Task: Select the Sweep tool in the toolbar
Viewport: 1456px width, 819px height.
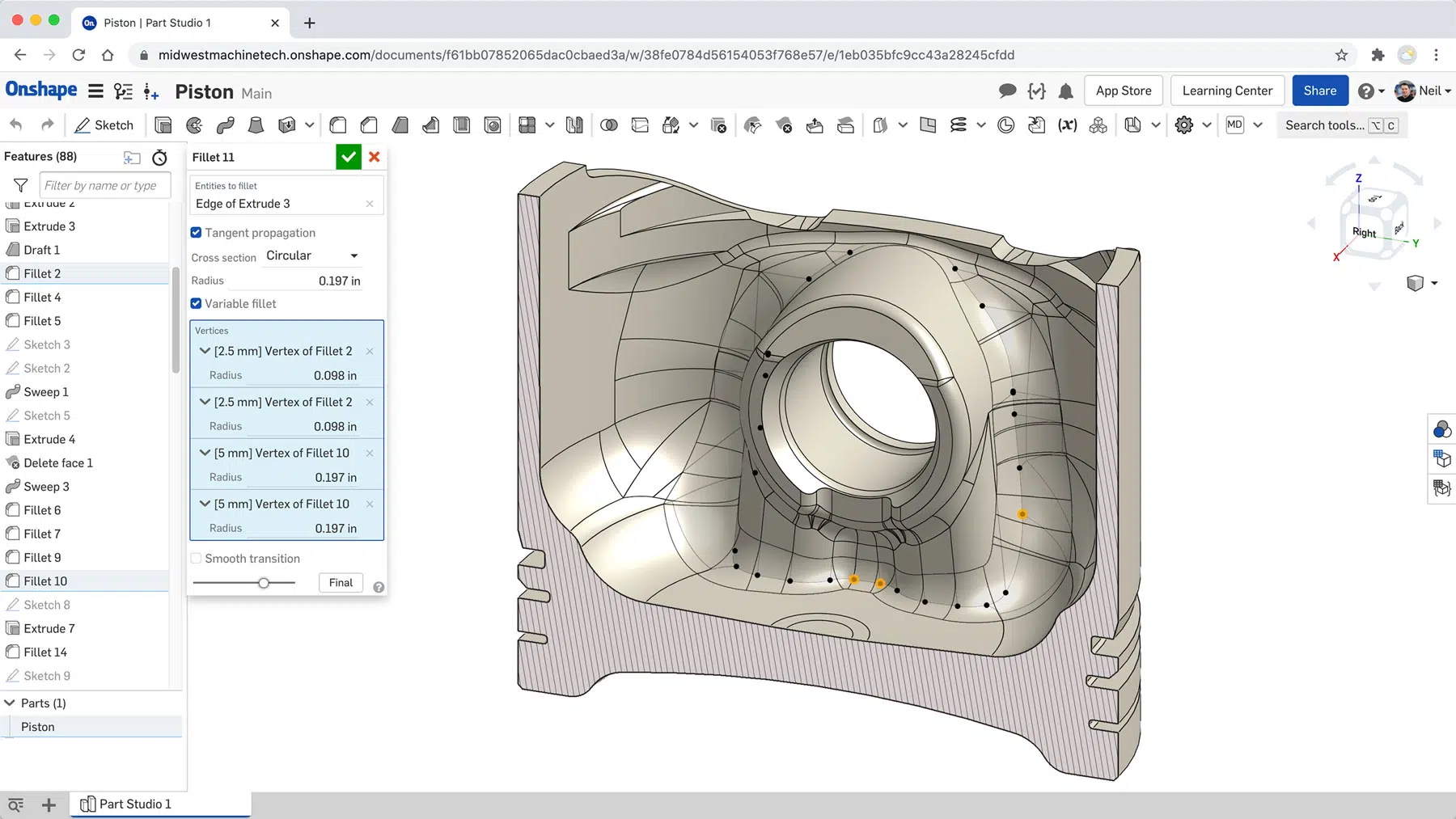Action: point(225,125)
